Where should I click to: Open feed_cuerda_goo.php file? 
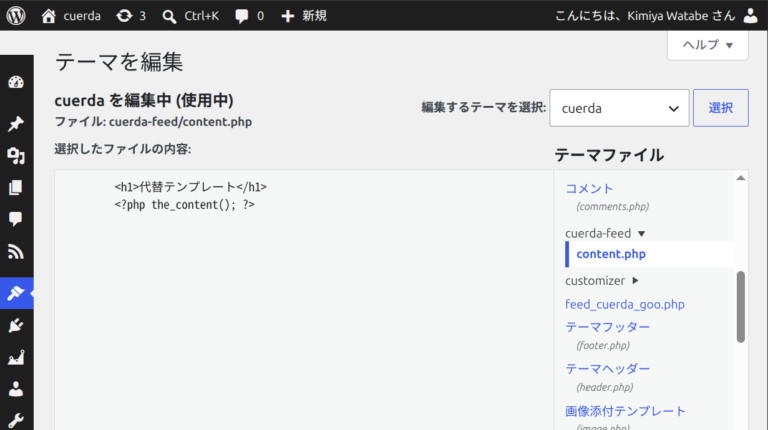(x=624, y=304)
